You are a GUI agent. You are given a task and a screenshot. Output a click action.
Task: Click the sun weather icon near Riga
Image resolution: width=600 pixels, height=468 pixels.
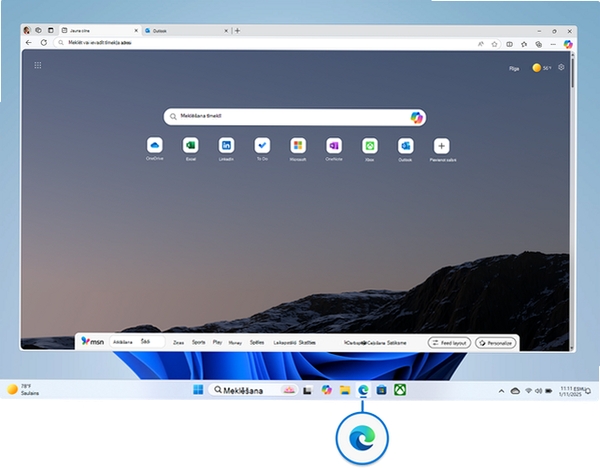536,68
